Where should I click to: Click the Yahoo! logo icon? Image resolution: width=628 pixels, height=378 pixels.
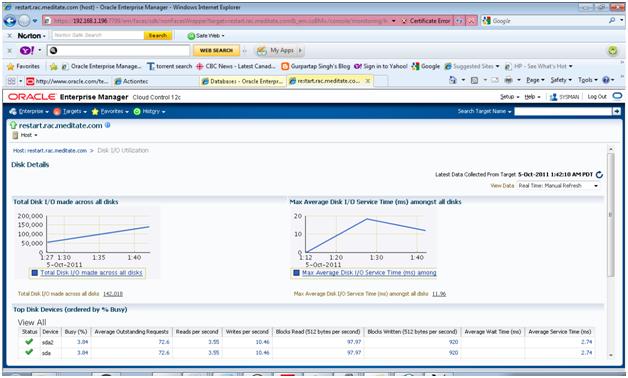click(27, 50)
